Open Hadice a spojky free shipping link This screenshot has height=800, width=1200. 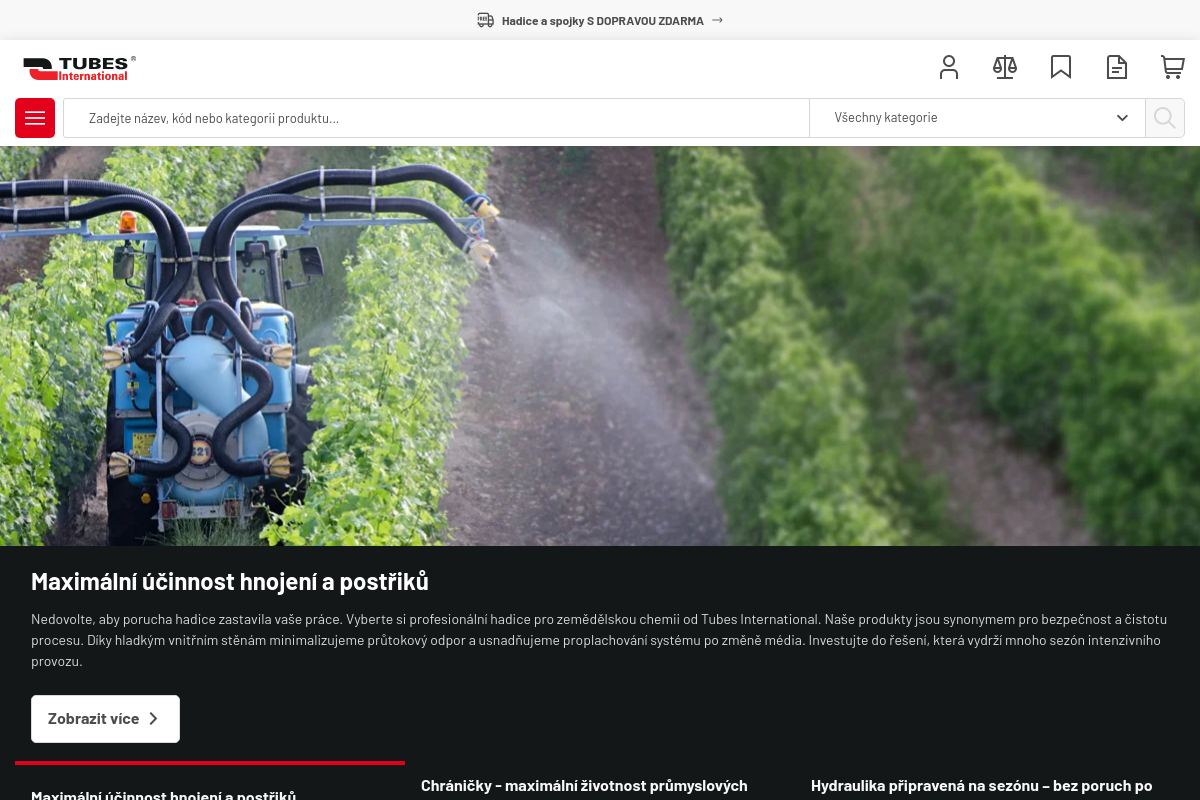pyautogui.click(x=602, y=20)
